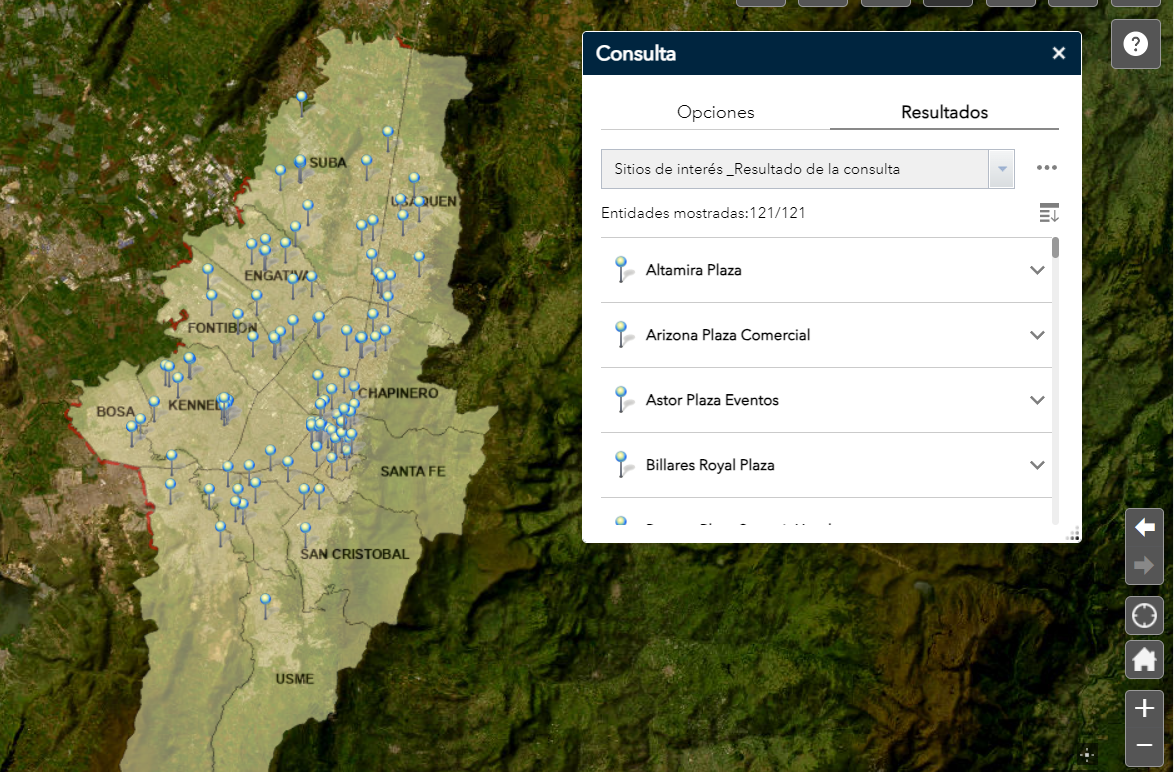The image size is (1174, 772).
Task: Click the my location button
Action: pos(1144,615)
